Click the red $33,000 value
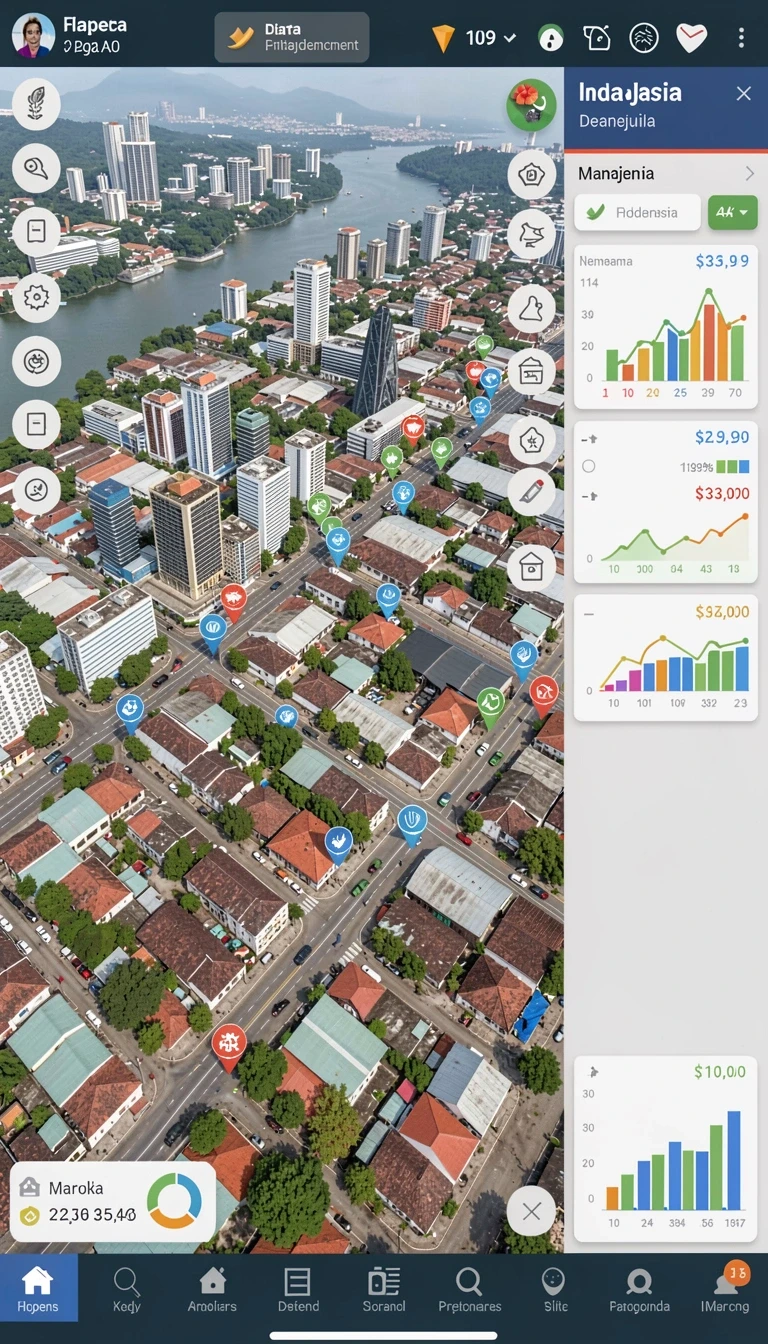 [722, 493]
